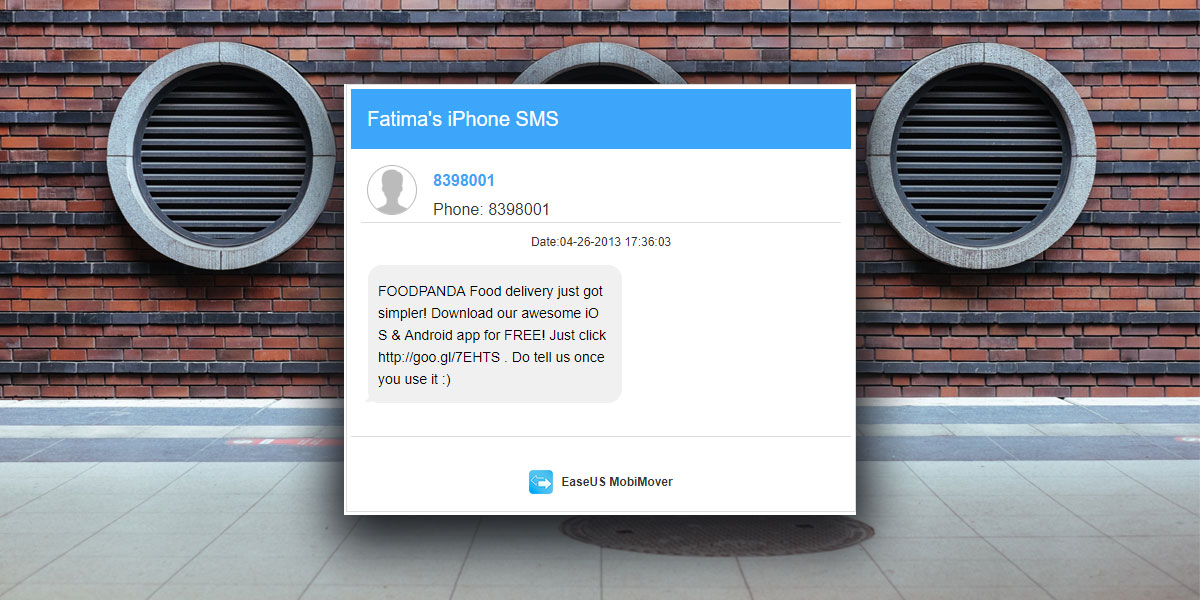Click the smiley :) at message end
This screenshot has height=600, width=1200.
(x=444, y=379)
